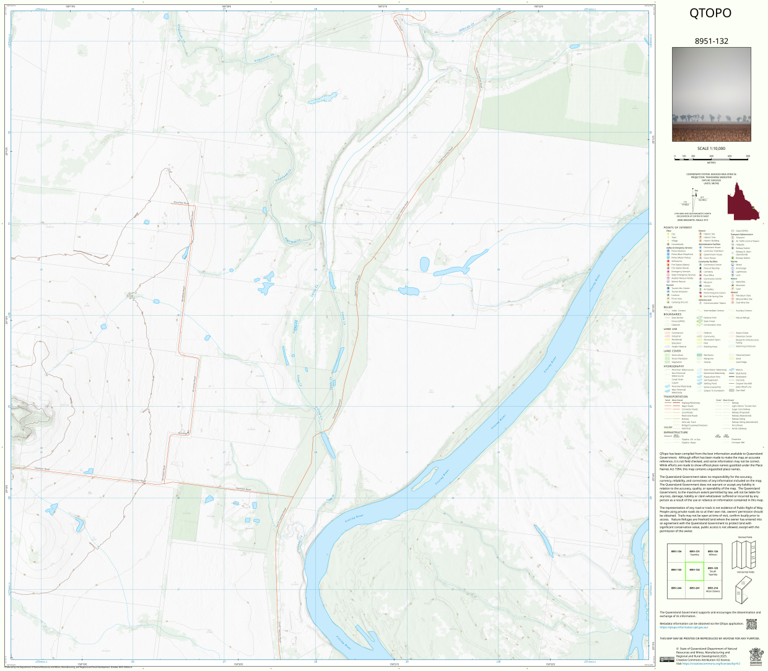Click the SCALE 1:10,000 label
The width and height of the screenshot is (768, 671).
click(x=711, y=148)
